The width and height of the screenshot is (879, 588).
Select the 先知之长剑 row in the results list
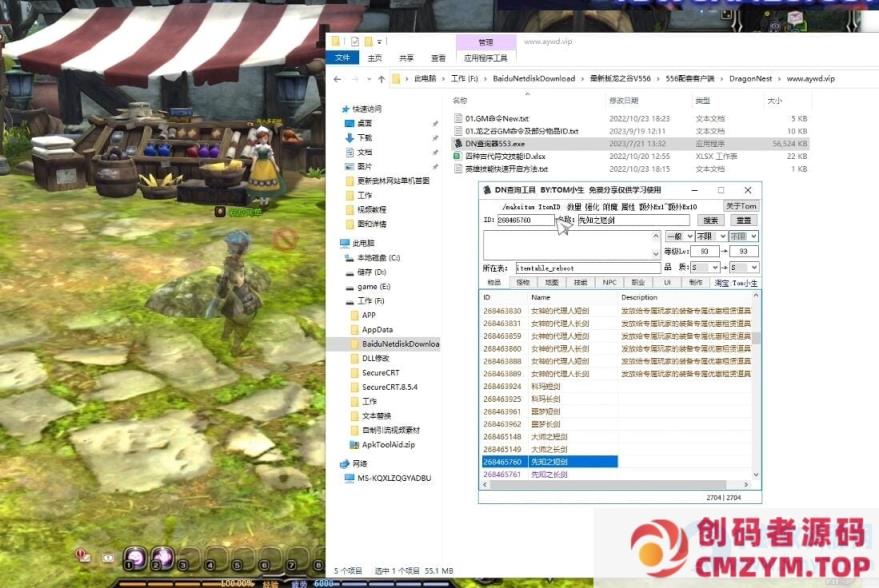pos(548,474)
